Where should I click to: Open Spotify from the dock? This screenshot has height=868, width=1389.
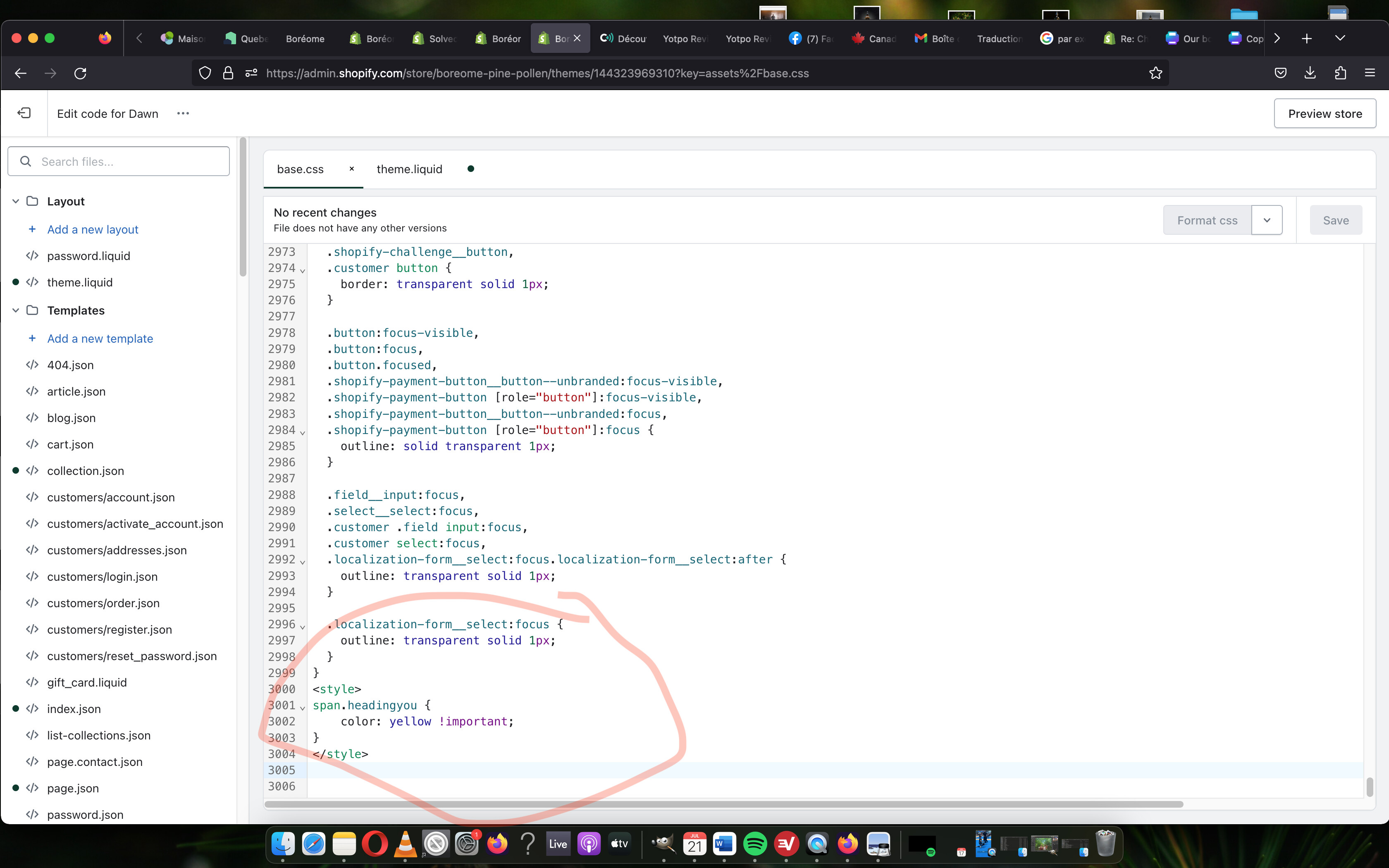[x=755, y=843]
